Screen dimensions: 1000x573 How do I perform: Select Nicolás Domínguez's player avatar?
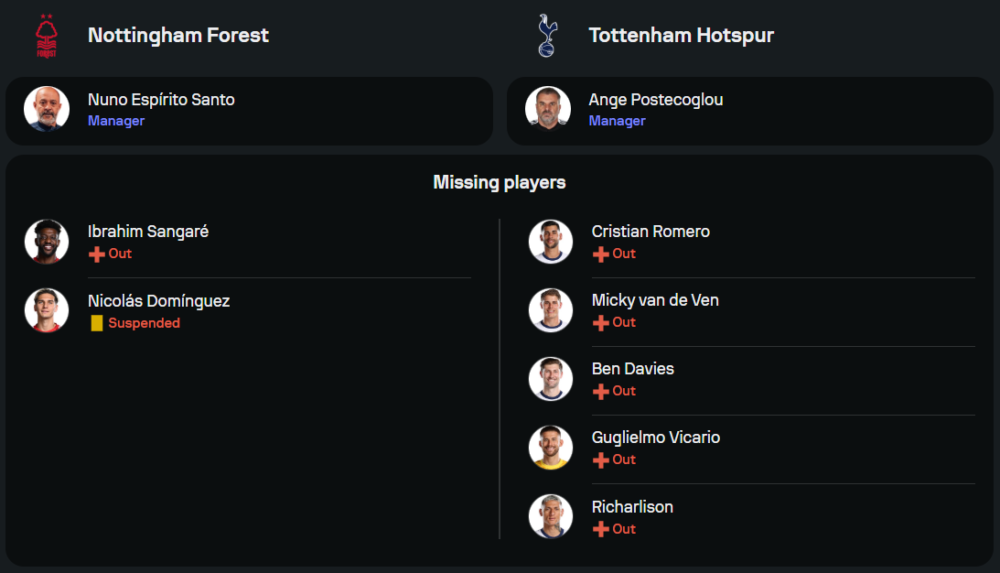tap(47, 310)
